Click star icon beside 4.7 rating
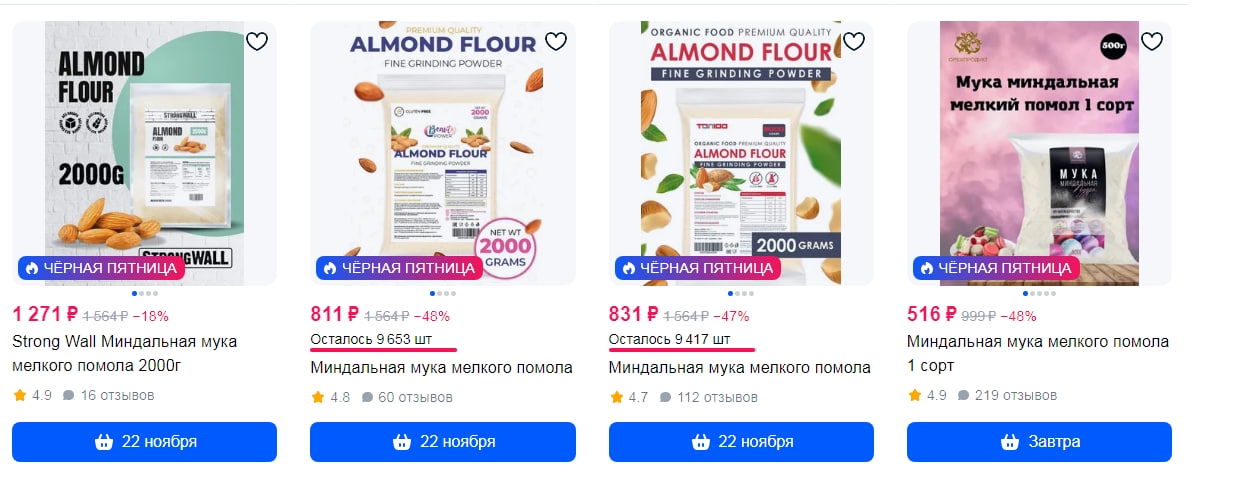1248x482 pixels. tap(616, 396)
